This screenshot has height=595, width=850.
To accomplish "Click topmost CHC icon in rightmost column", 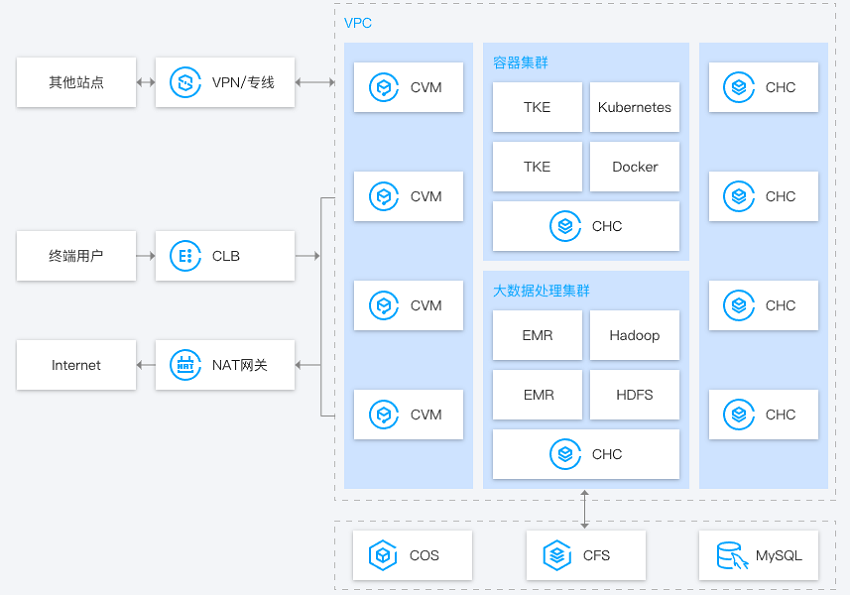I will [x=739, y=87].
